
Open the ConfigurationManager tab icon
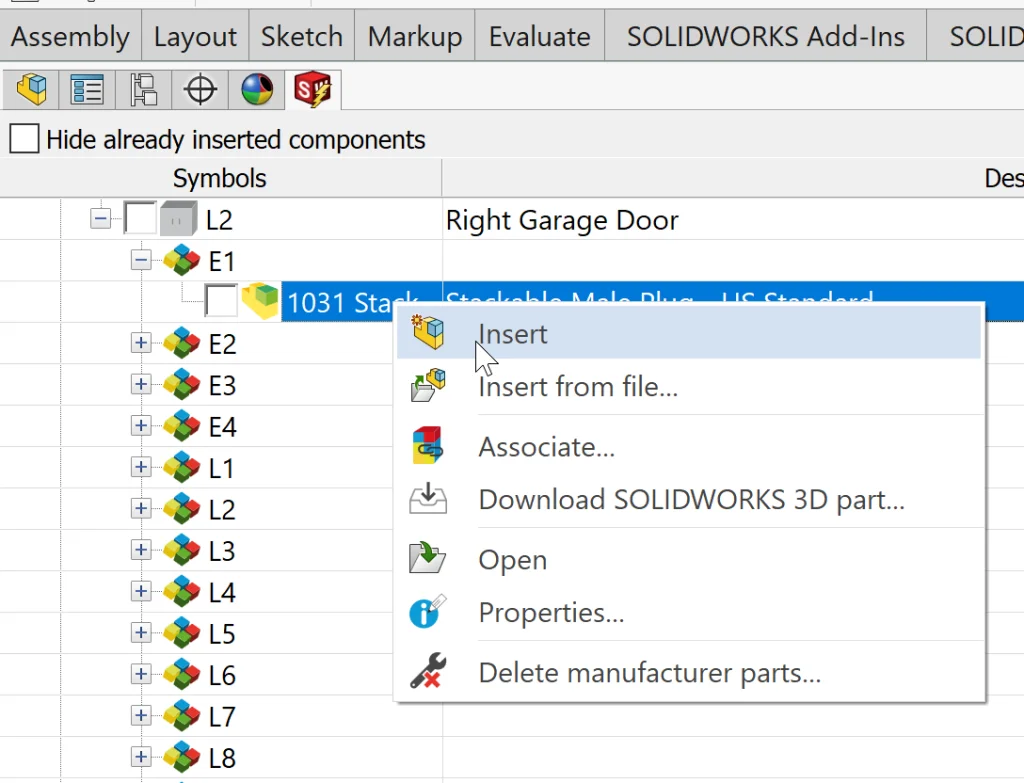[144, 90]
